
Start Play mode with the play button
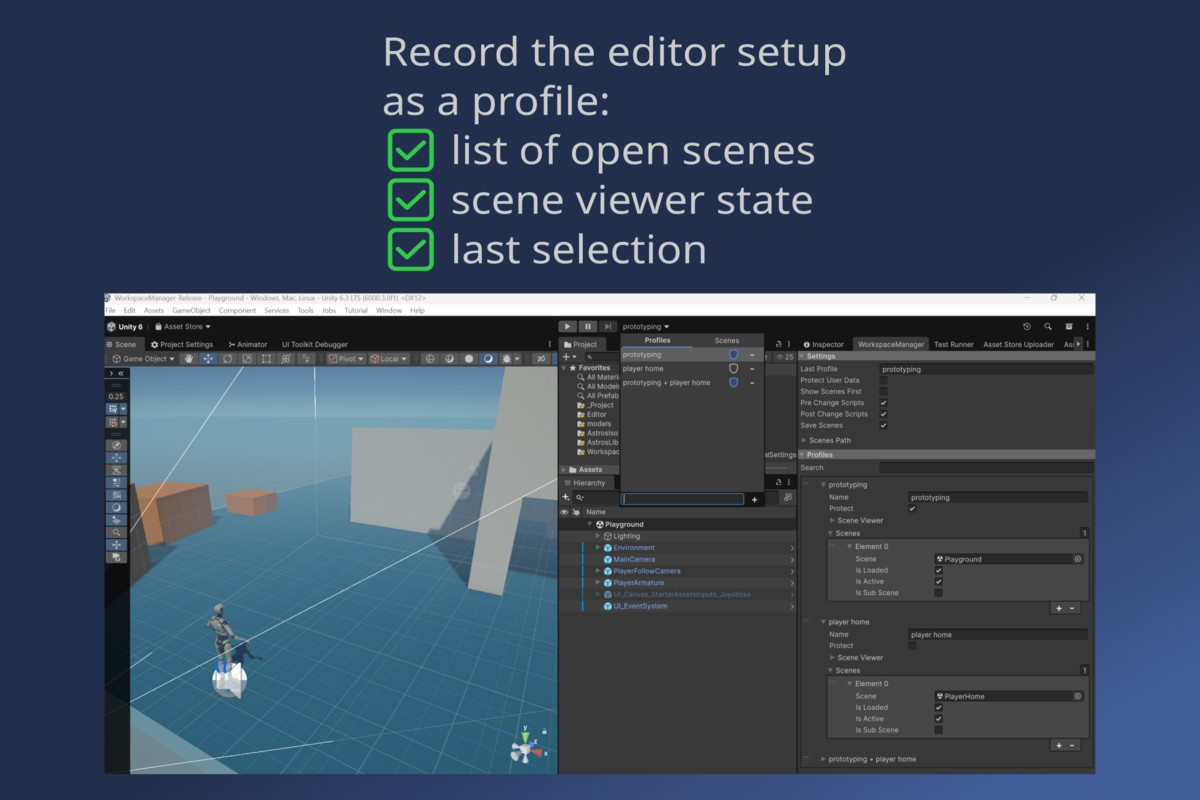(x=567, y=326)
